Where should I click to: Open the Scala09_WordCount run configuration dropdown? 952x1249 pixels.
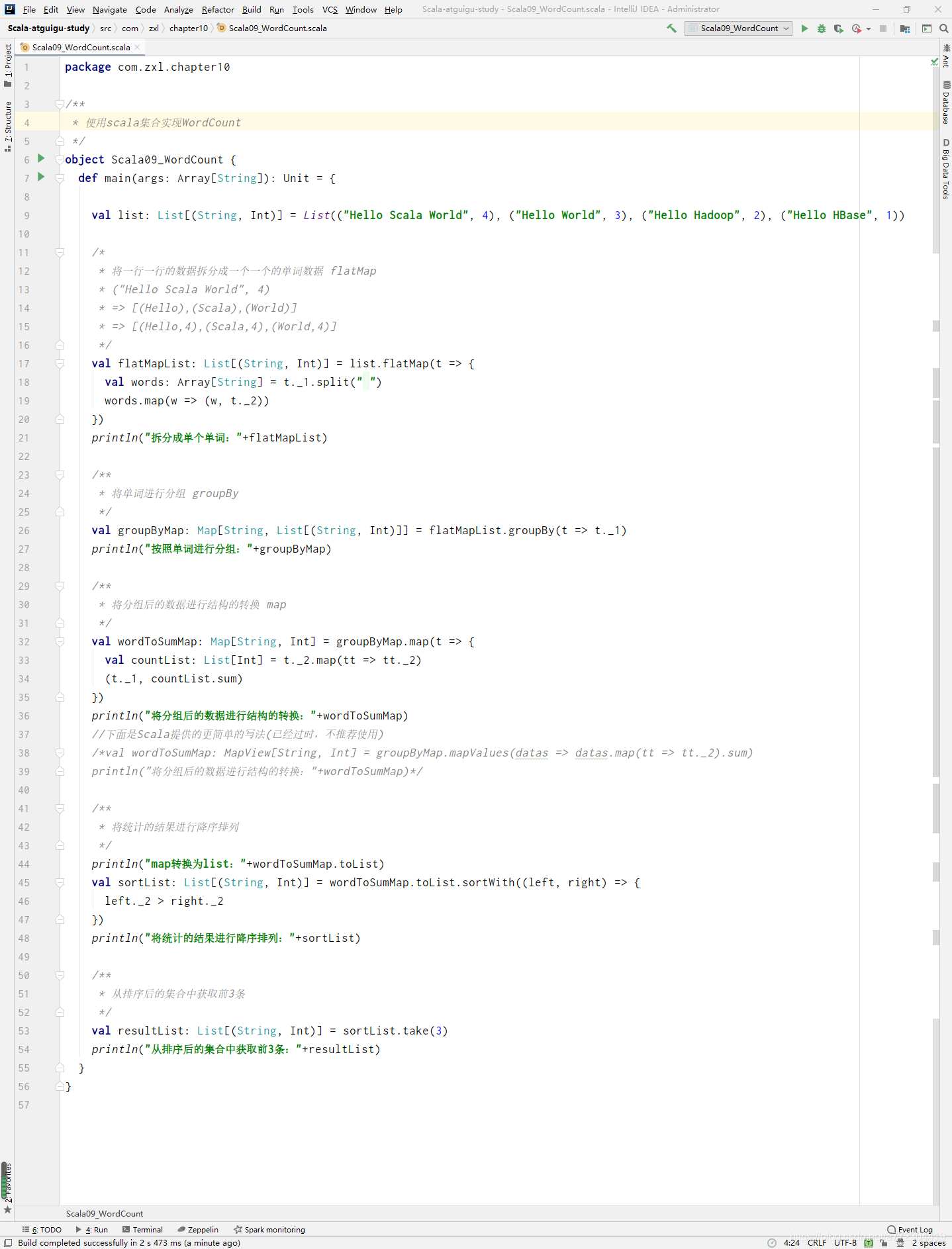pos(738,28)
